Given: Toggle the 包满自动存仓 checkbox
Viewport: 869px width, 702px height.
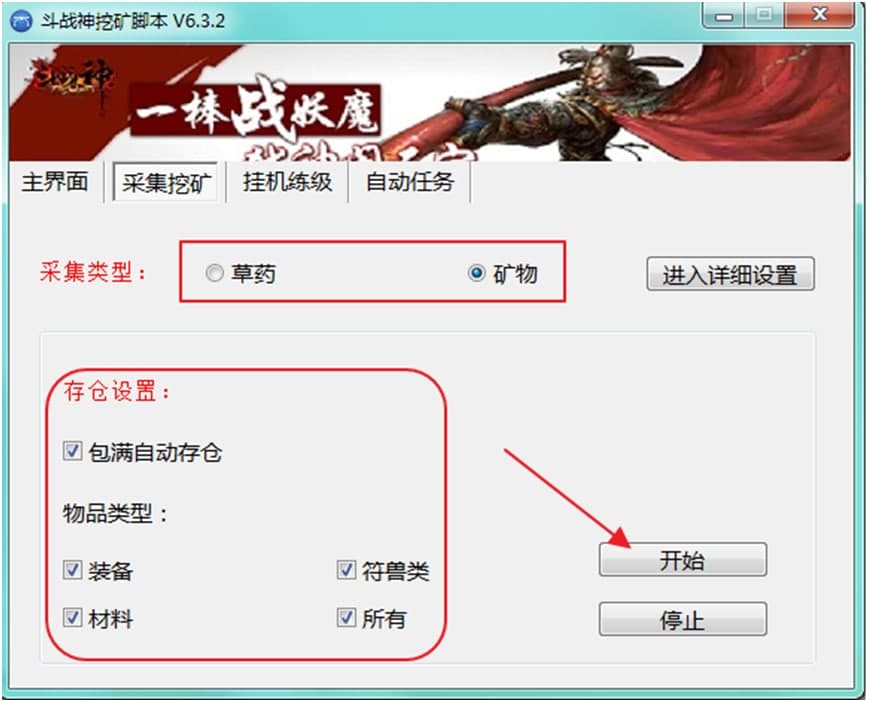Looking at the screenshot, I should [73, 451].
